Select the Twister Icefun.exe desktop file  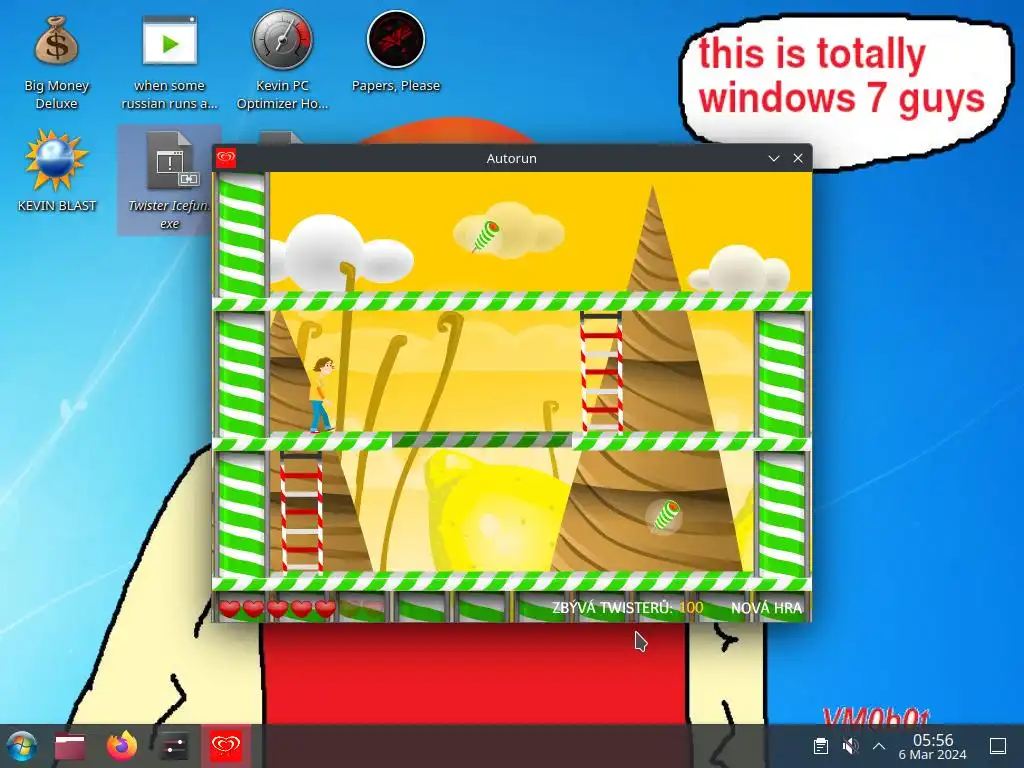click(x=170, y=180)
